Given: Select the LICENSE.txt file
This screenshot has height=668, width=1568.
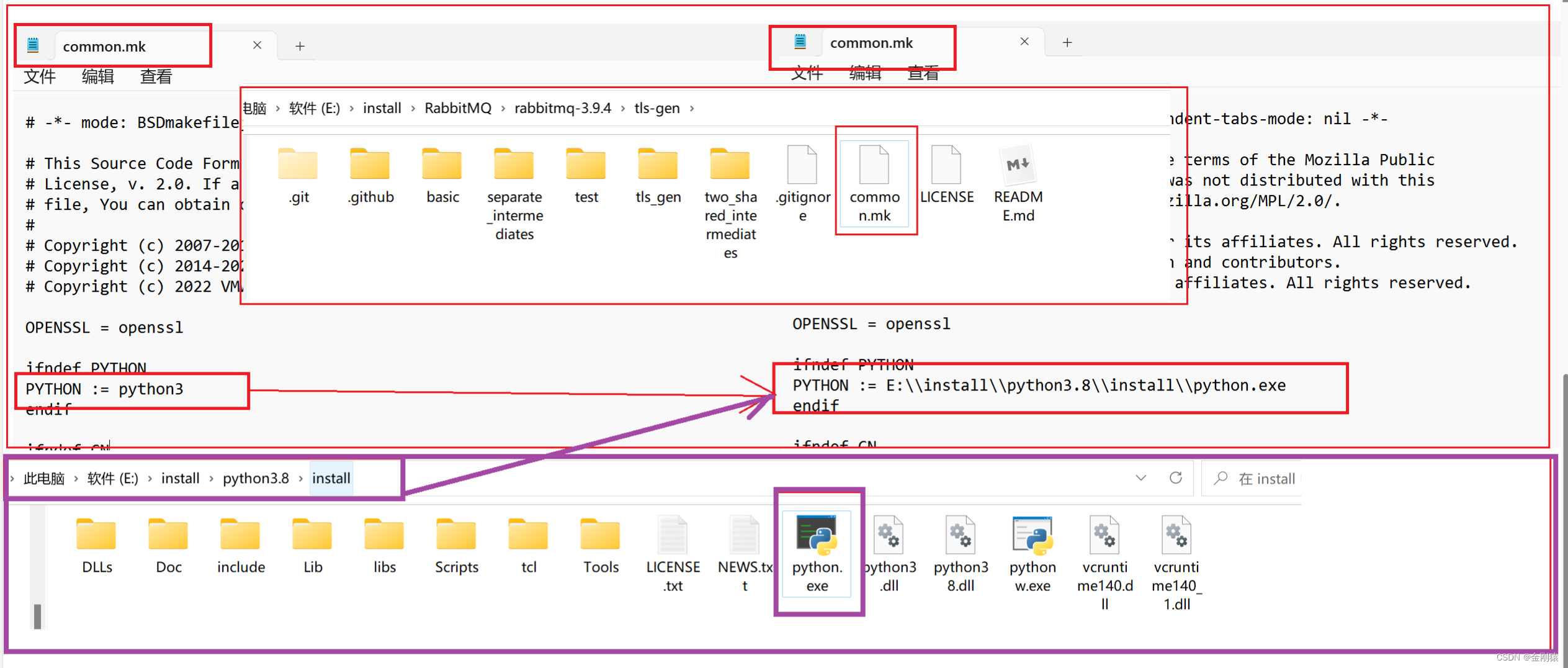Looking at the screenshot, I should [673, 554].
